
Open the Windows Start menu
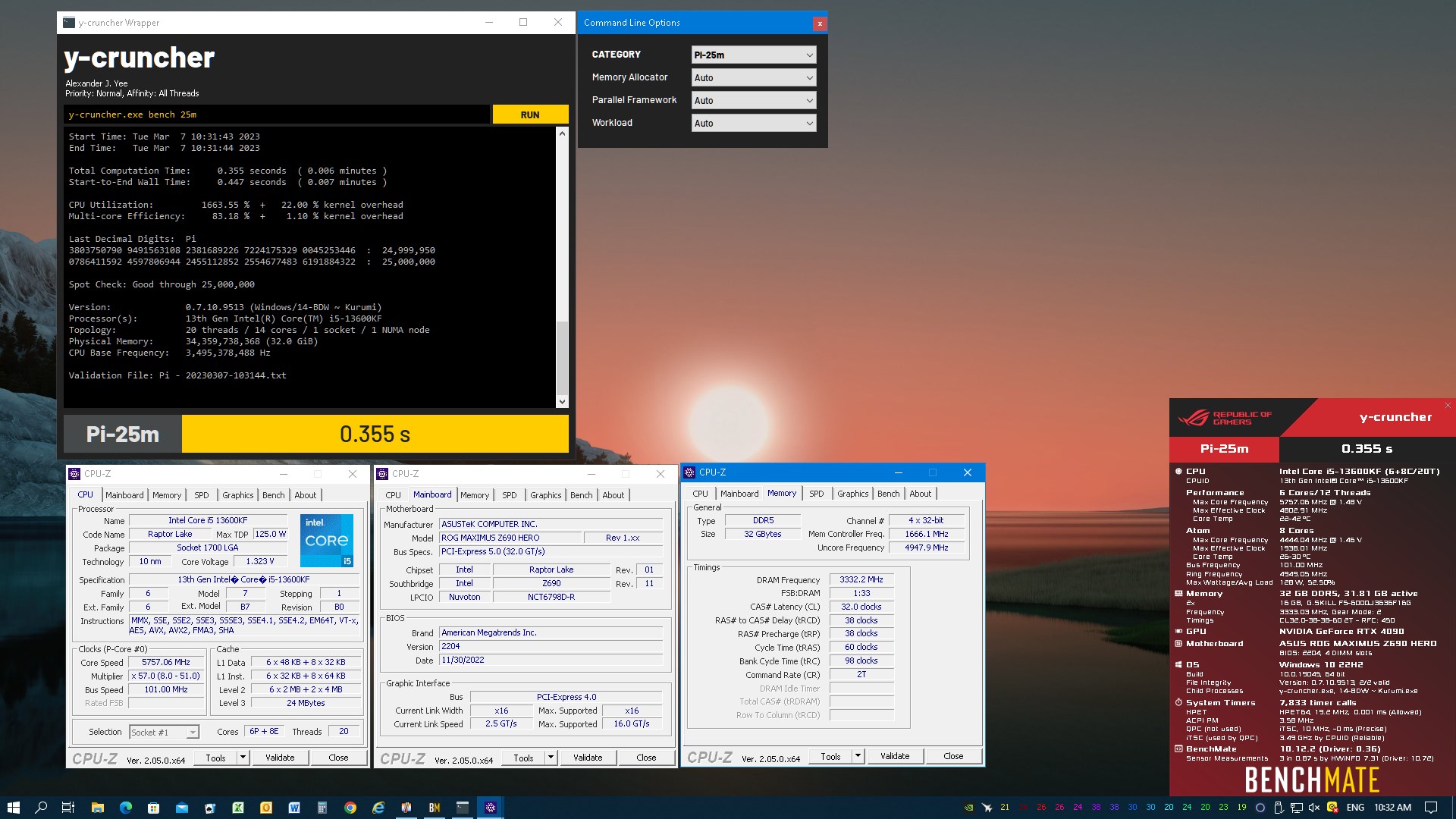tap(13, 808)
